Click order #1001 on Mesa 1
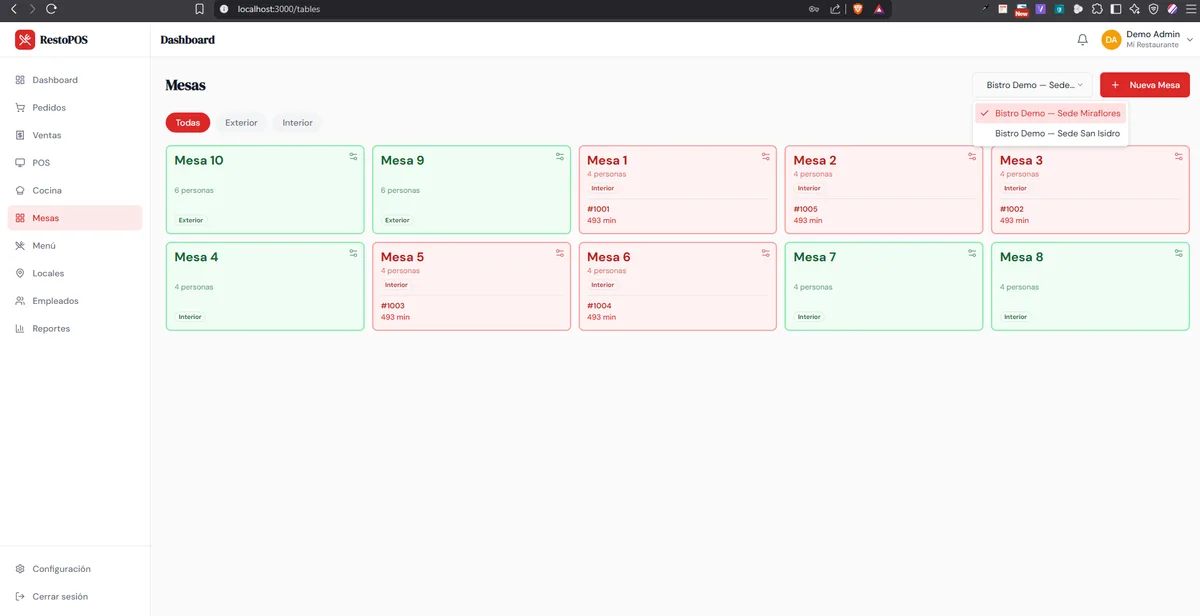 pos(598,209)
